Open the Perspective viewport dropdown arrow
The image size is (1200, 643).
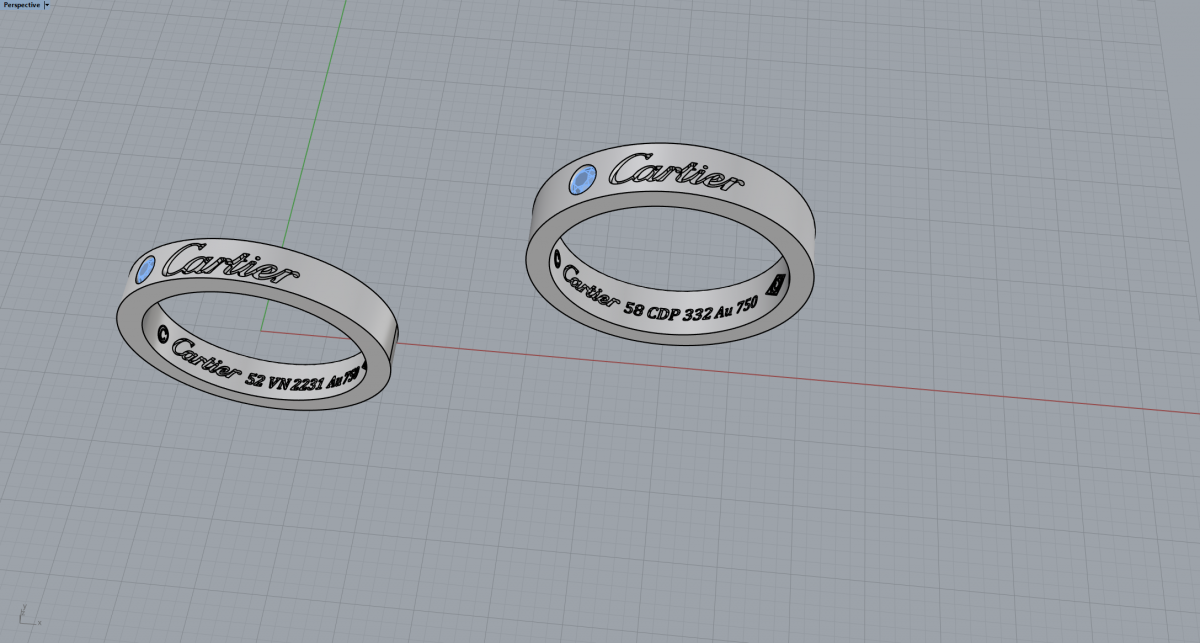pyautogui.click(x=47, y=5)
